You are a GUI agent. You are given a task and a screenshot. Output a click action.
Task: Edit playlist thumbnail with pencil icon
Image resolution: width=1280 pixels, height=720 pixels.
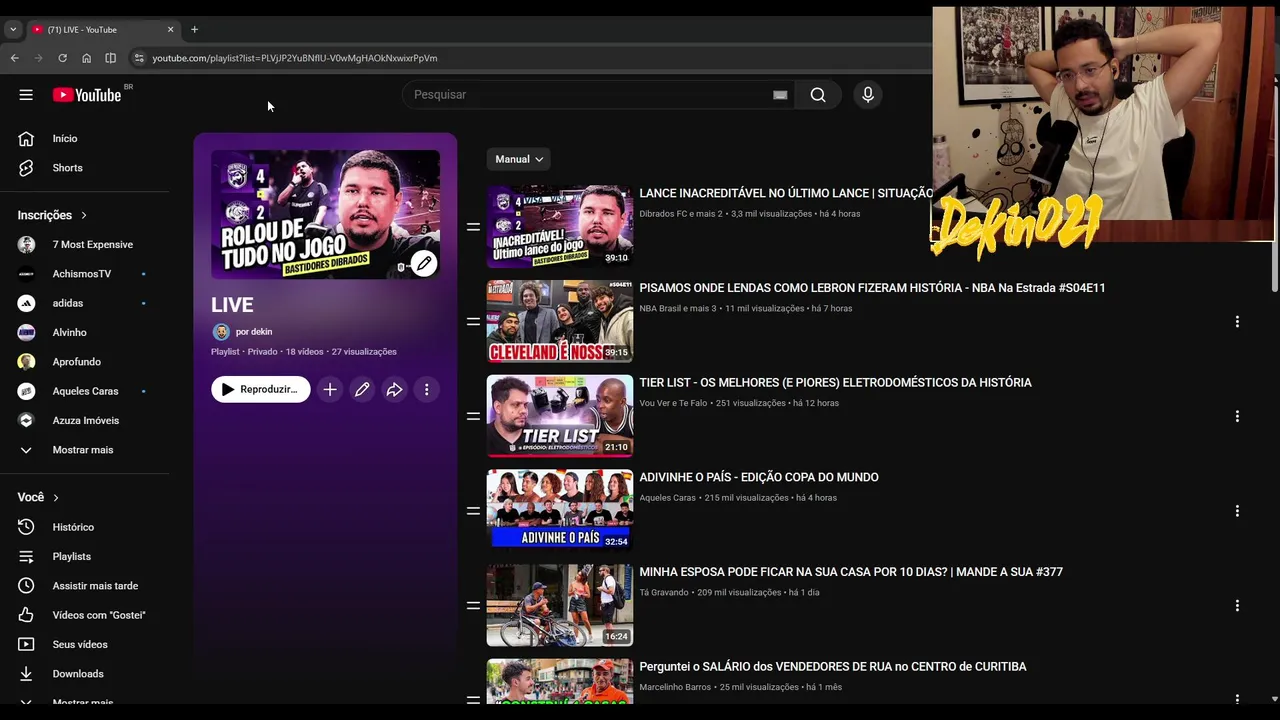coord(424,263)
